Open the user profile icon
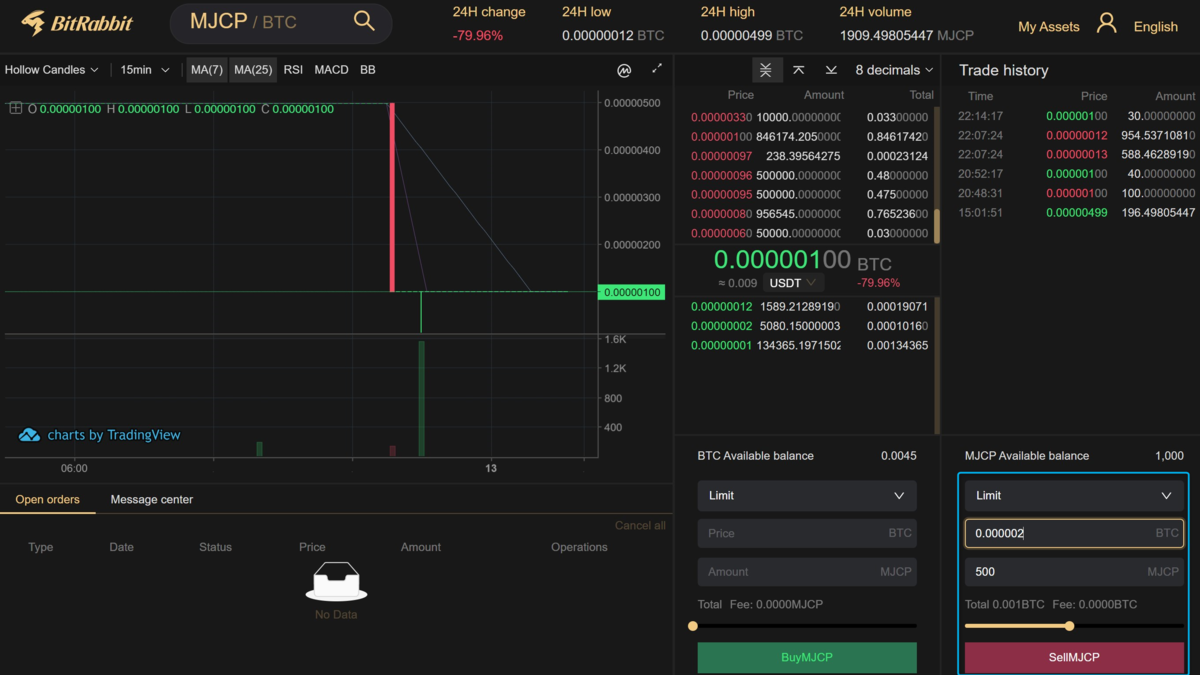This screenshot has height=675, width=1200. click(1106, 23)
